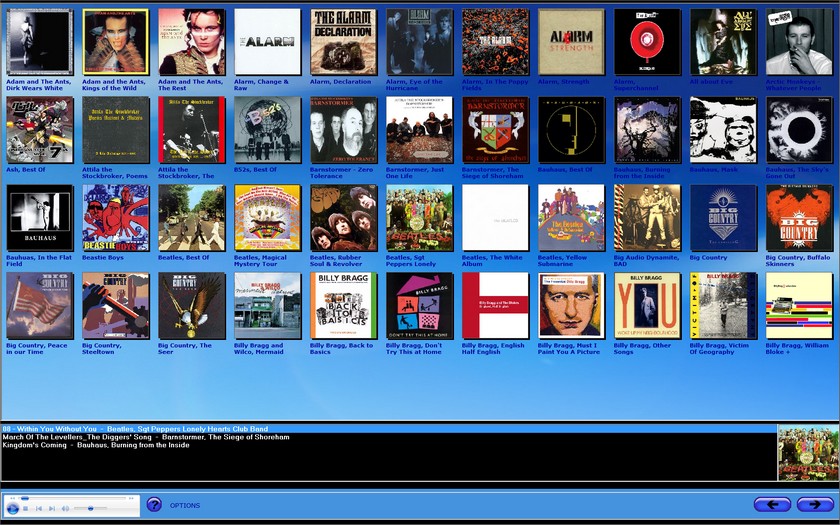Open Big Country, Steeltown album
Viewport: 840px width, 525px height.
[116, 305]
